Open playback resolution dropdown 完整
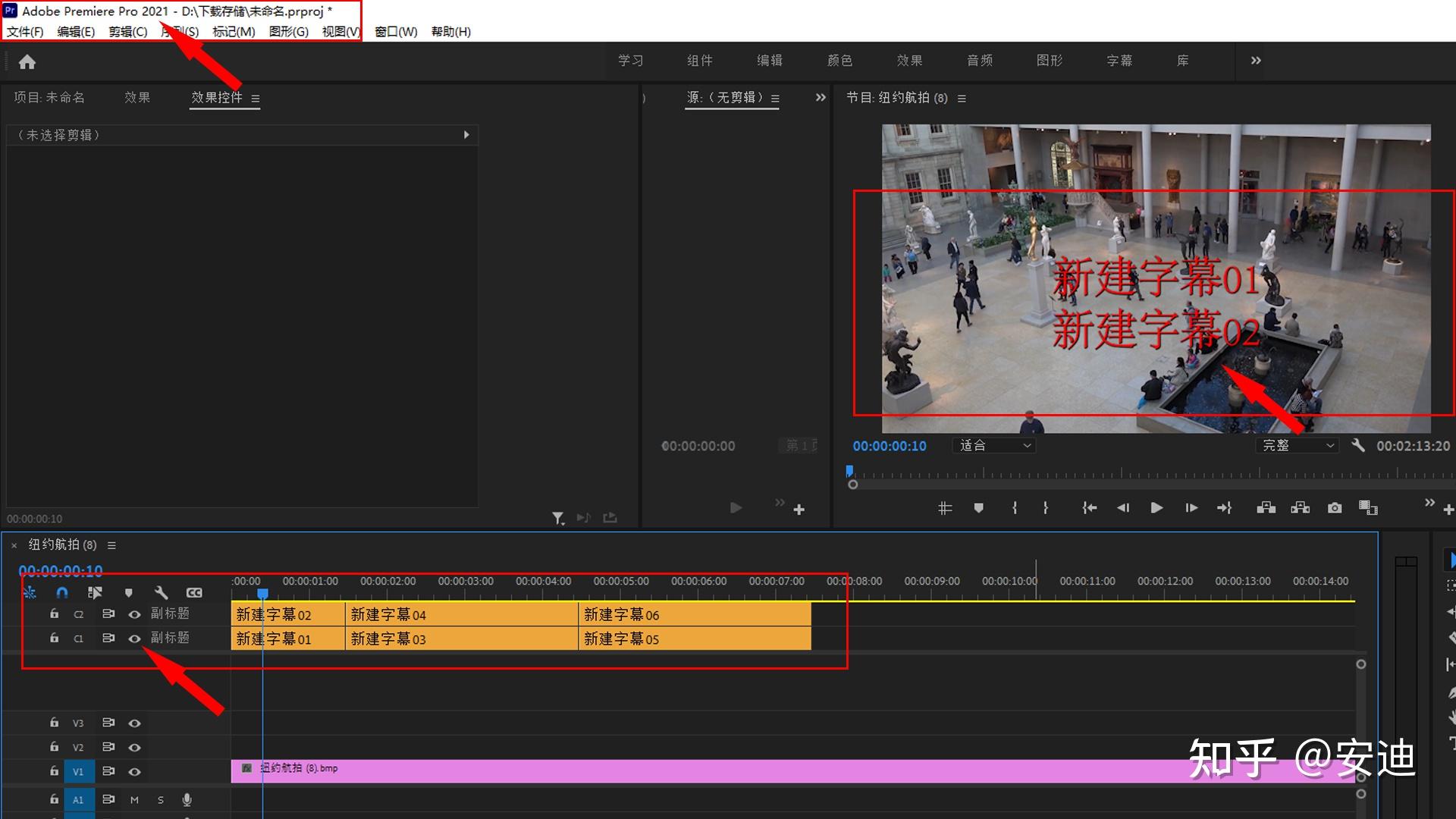The height and width of the screenshot is (819, 1456). [1297, 446]
